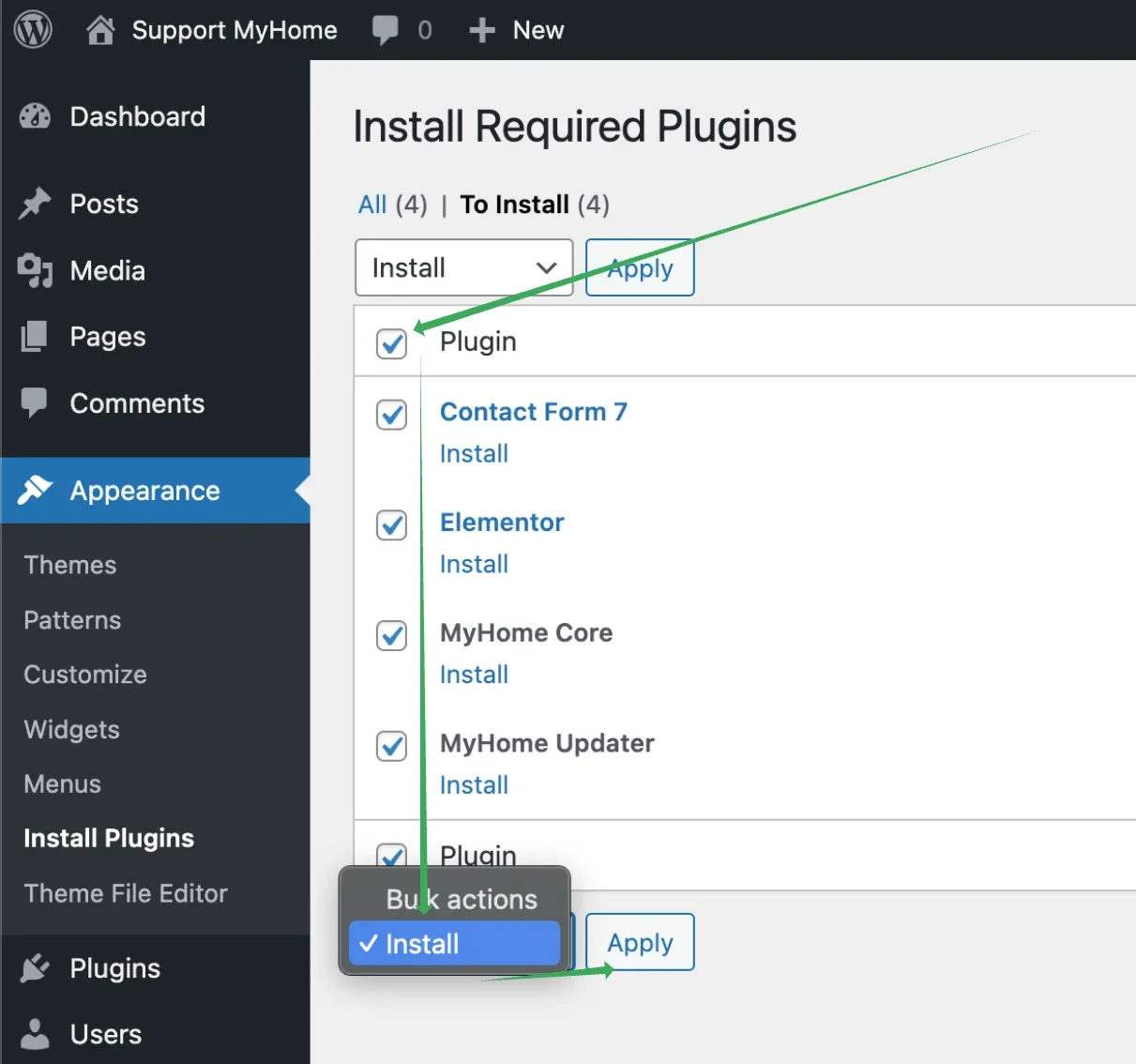The image size is (1136, 1064).
Task: Uncheck the MyHome Updater checkbox
Action: pos(391,747)
